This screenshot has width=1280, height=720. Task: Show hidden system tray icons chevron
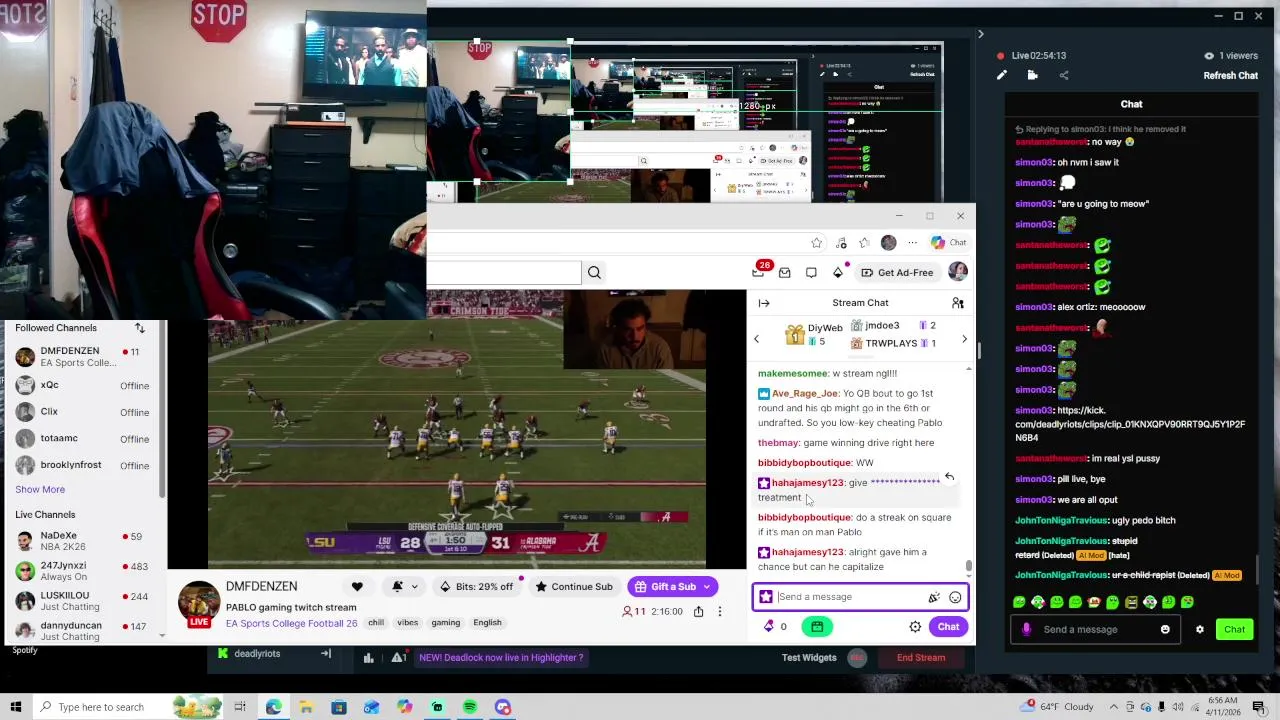[x=1113, y=707]
